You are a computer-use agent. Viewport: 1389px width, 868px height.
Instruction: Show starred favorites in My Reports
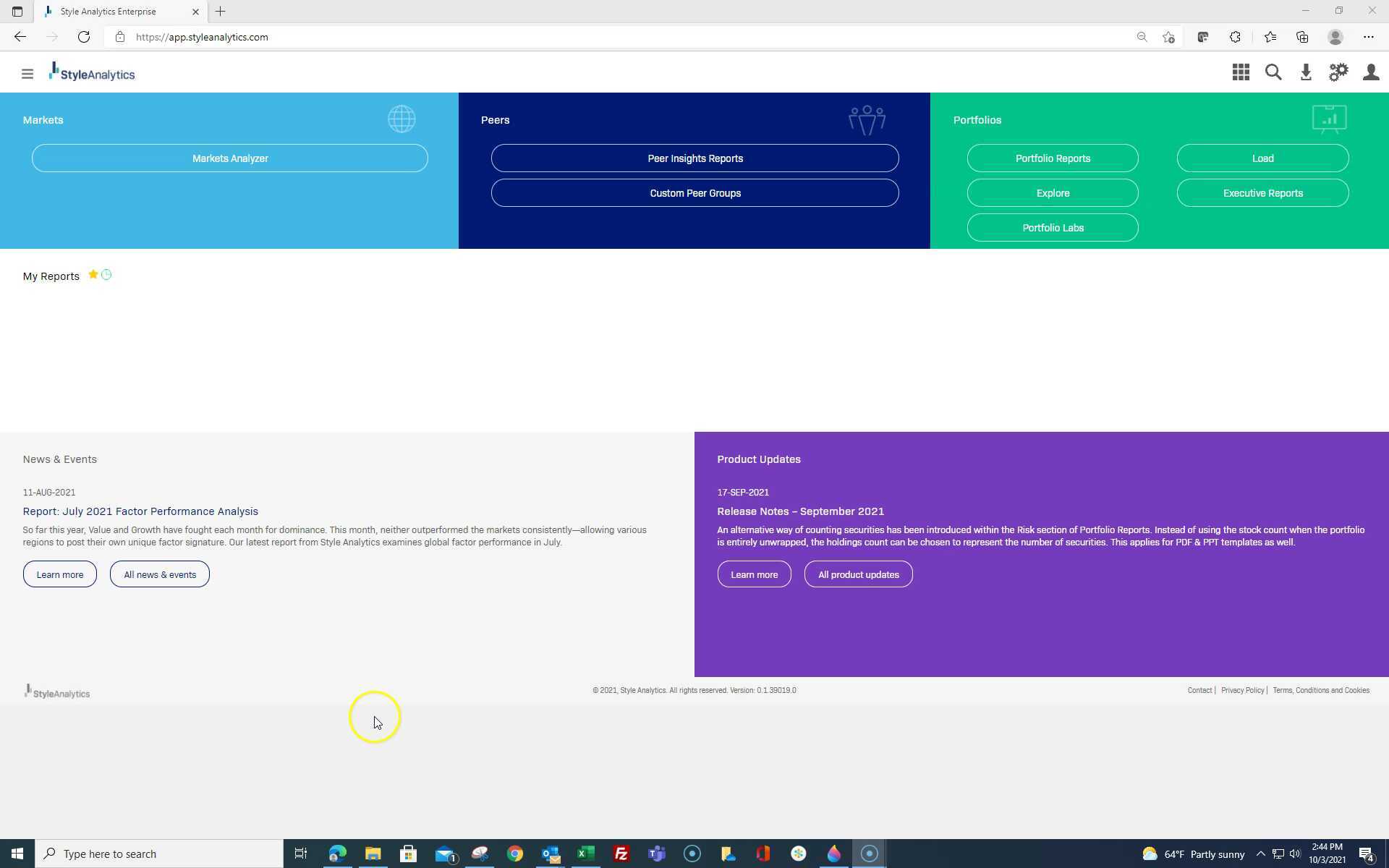coord(93,275)
